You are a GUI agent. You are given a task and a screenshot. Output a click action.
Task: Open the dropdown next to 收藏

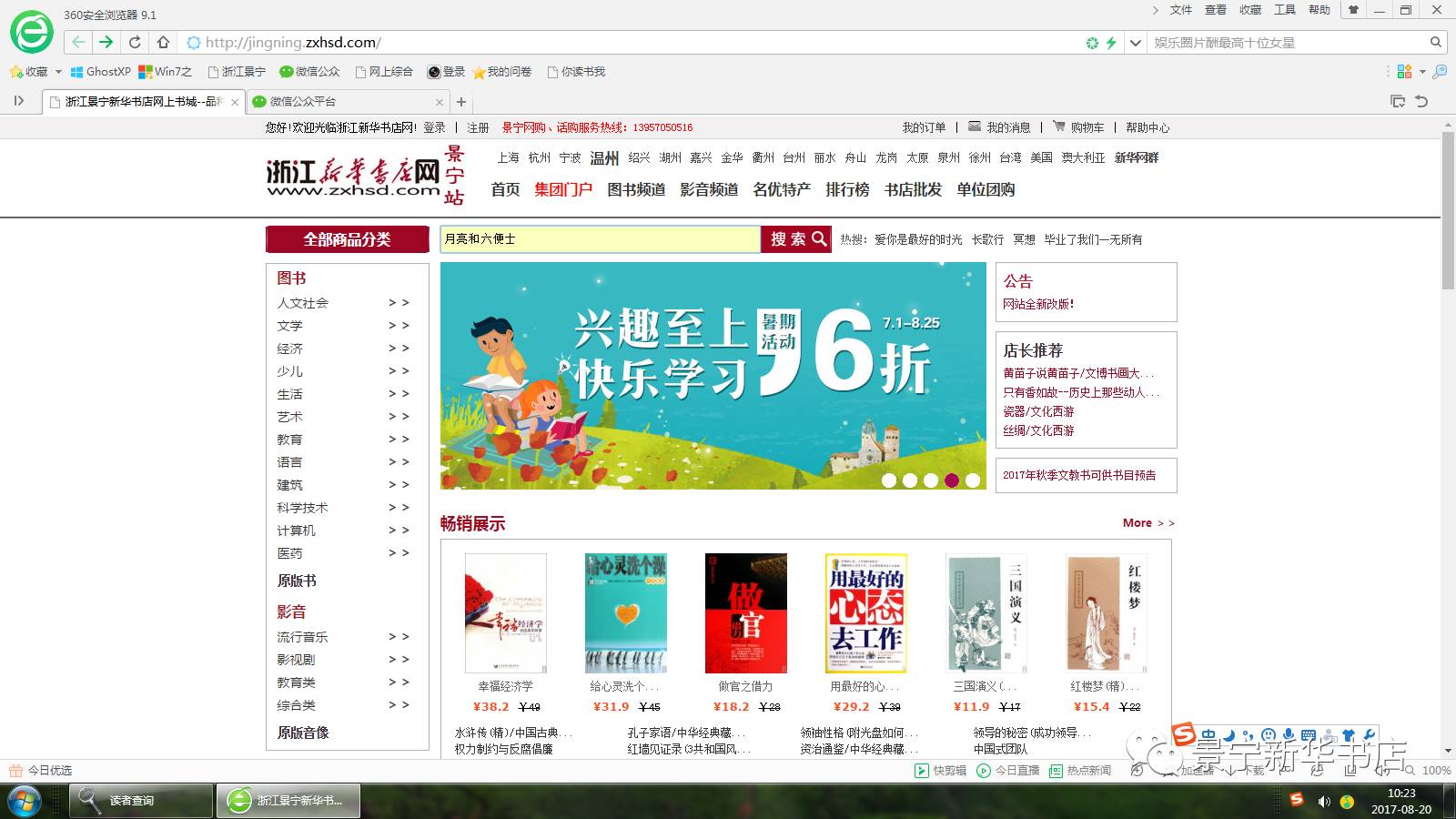point(58,71)
